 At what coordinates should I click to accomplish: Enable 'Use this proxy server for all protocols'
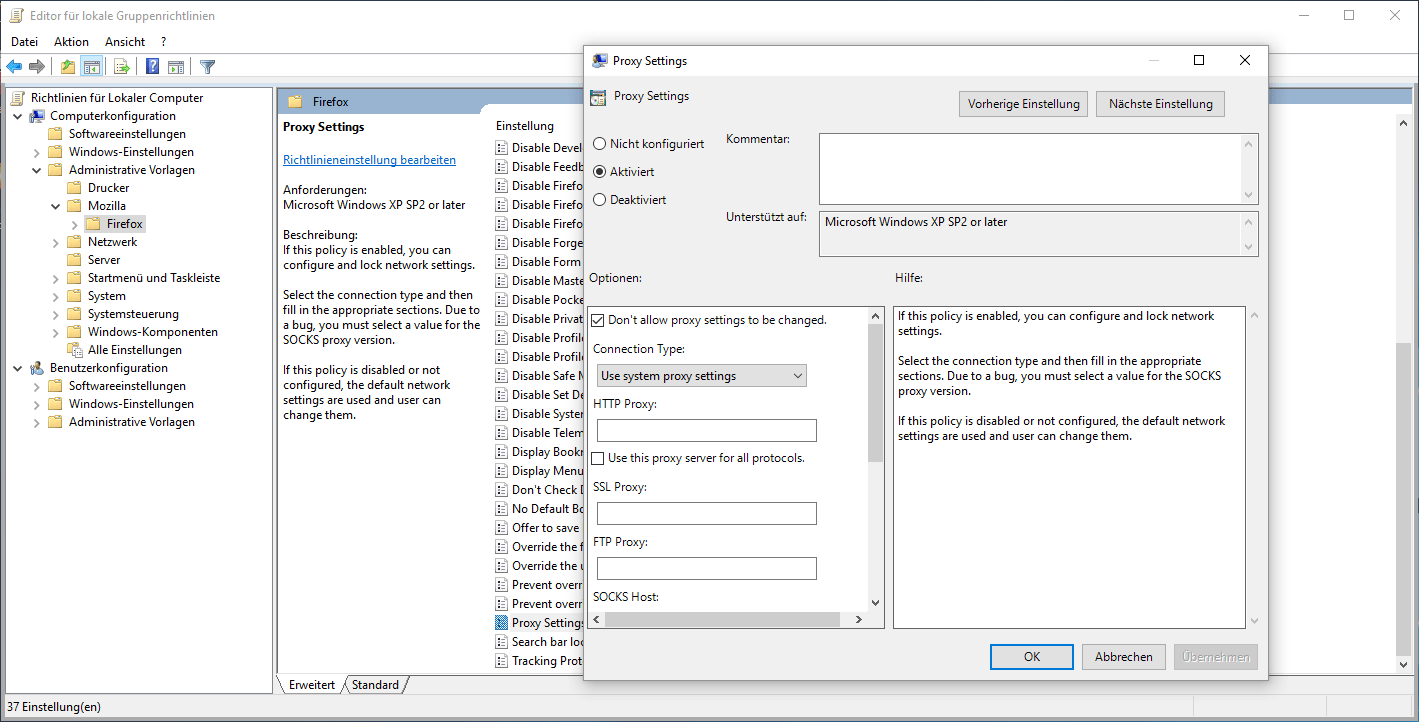click(598, 458)
